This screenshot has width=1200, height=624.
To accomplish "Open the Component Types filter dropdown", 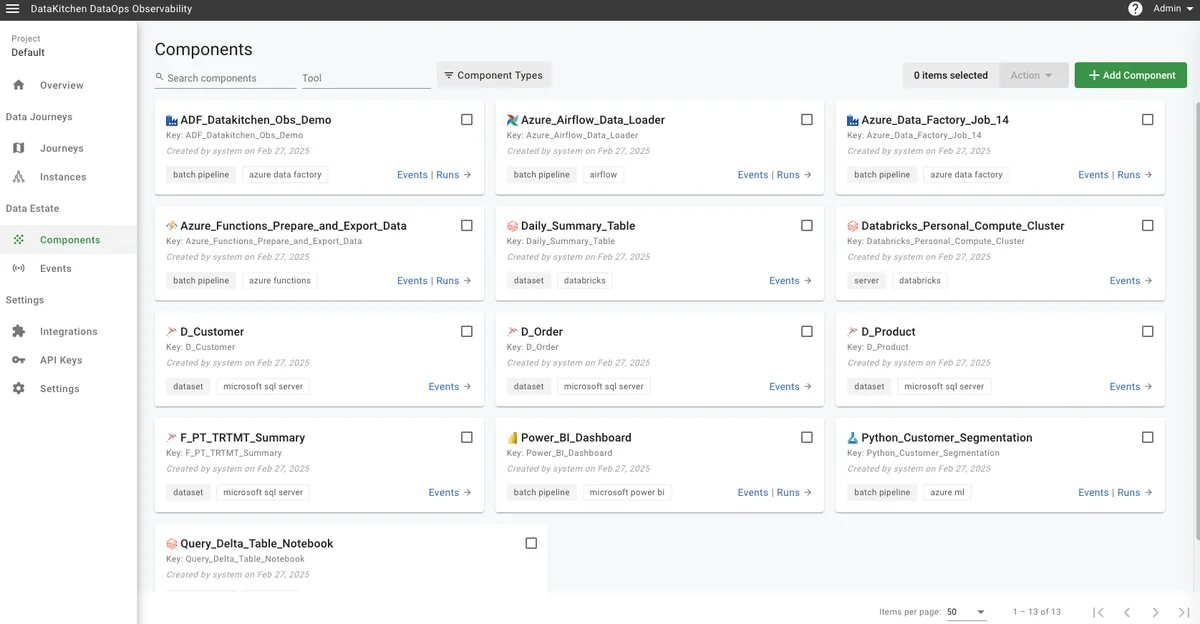I will pos(494,75).
